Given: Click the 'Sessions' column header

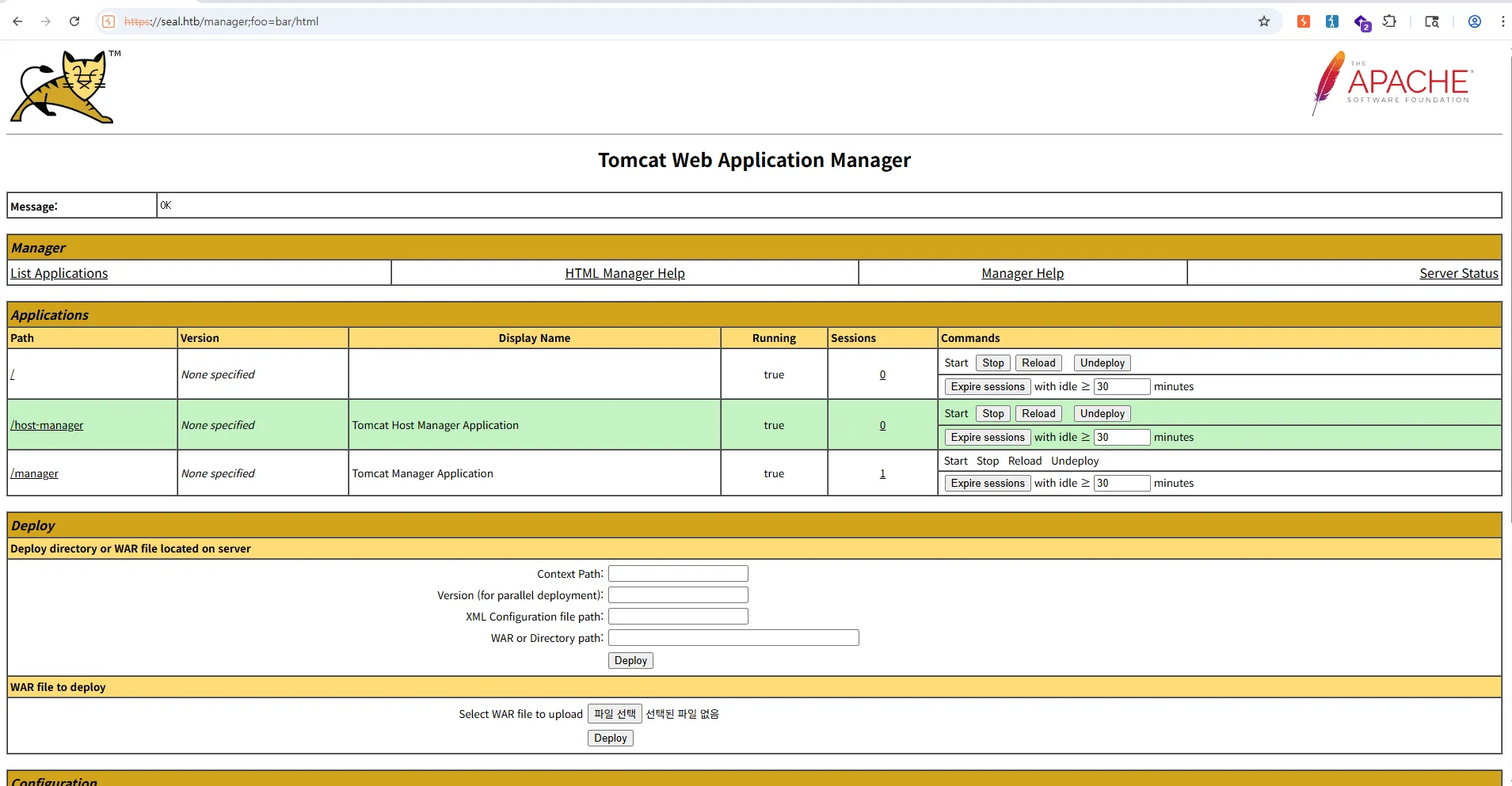Looking at the screenshot, I should click(x=853, y=338).
